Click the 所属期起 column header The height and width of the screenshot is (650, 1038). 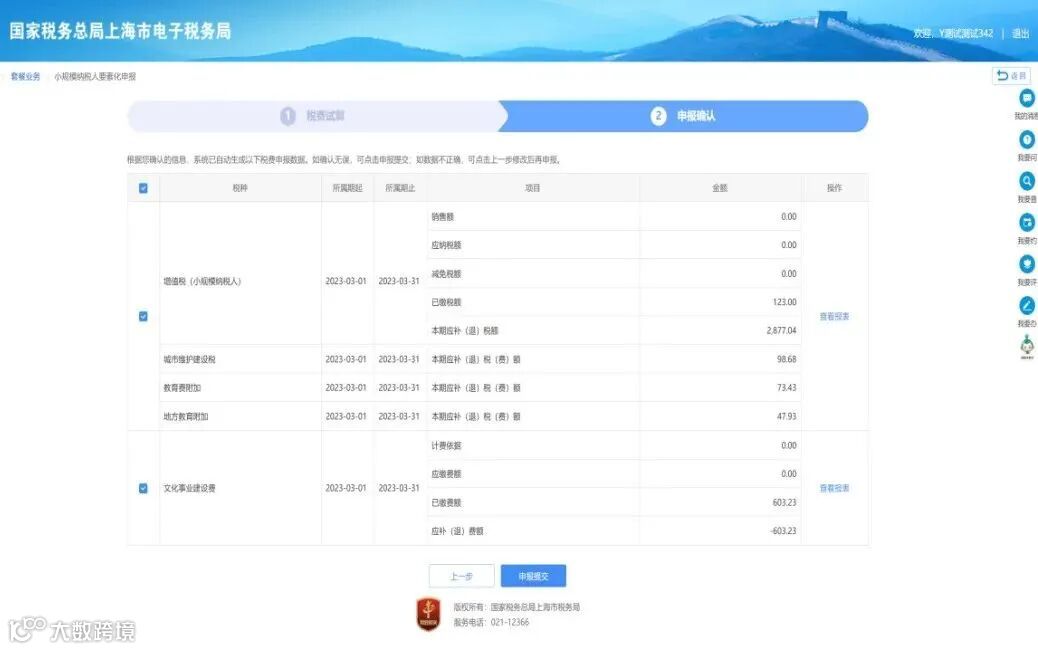(x=348, y=188)
